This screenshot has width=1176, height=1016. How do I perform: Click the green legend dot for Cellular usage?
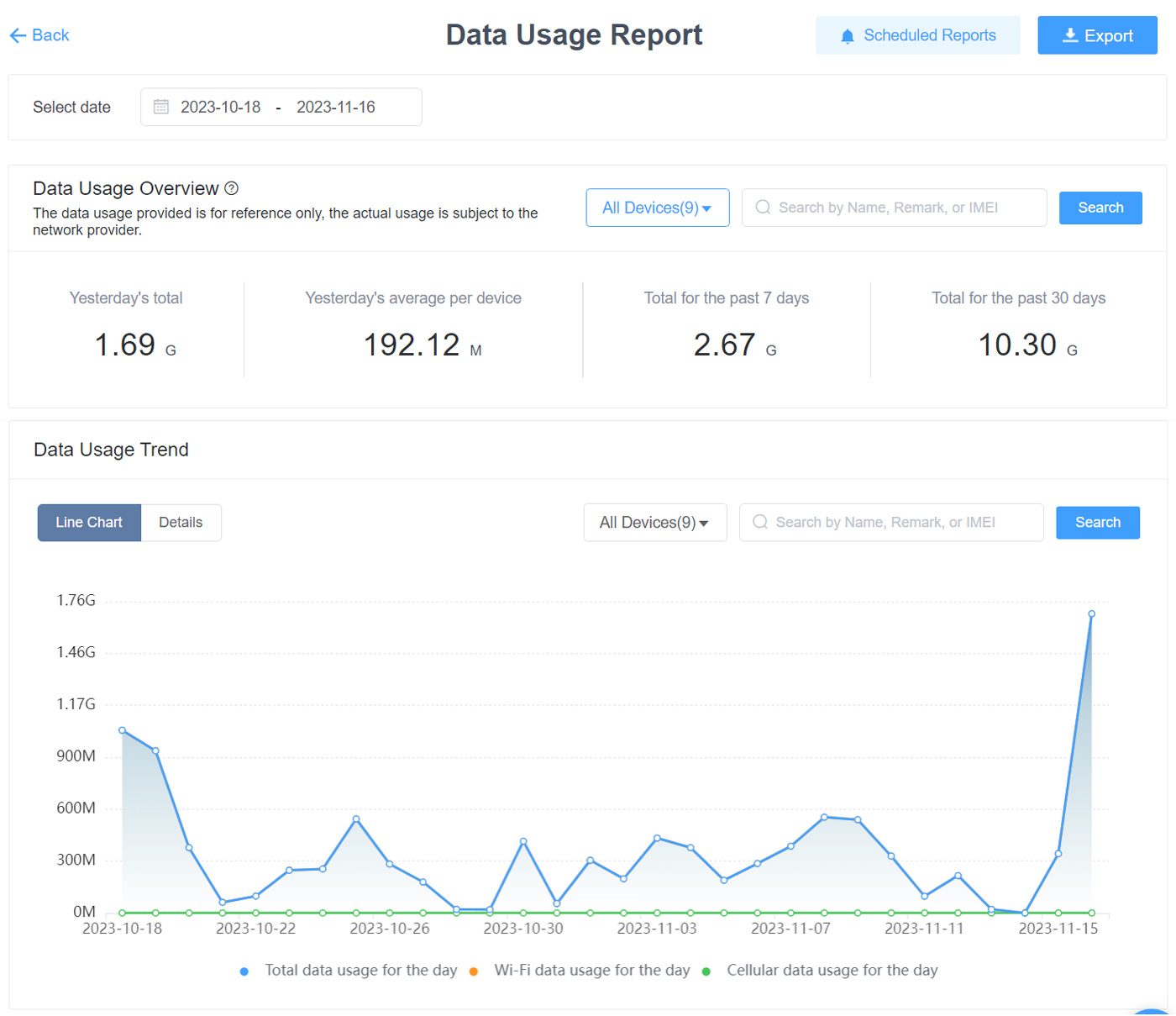coord(706,971)
